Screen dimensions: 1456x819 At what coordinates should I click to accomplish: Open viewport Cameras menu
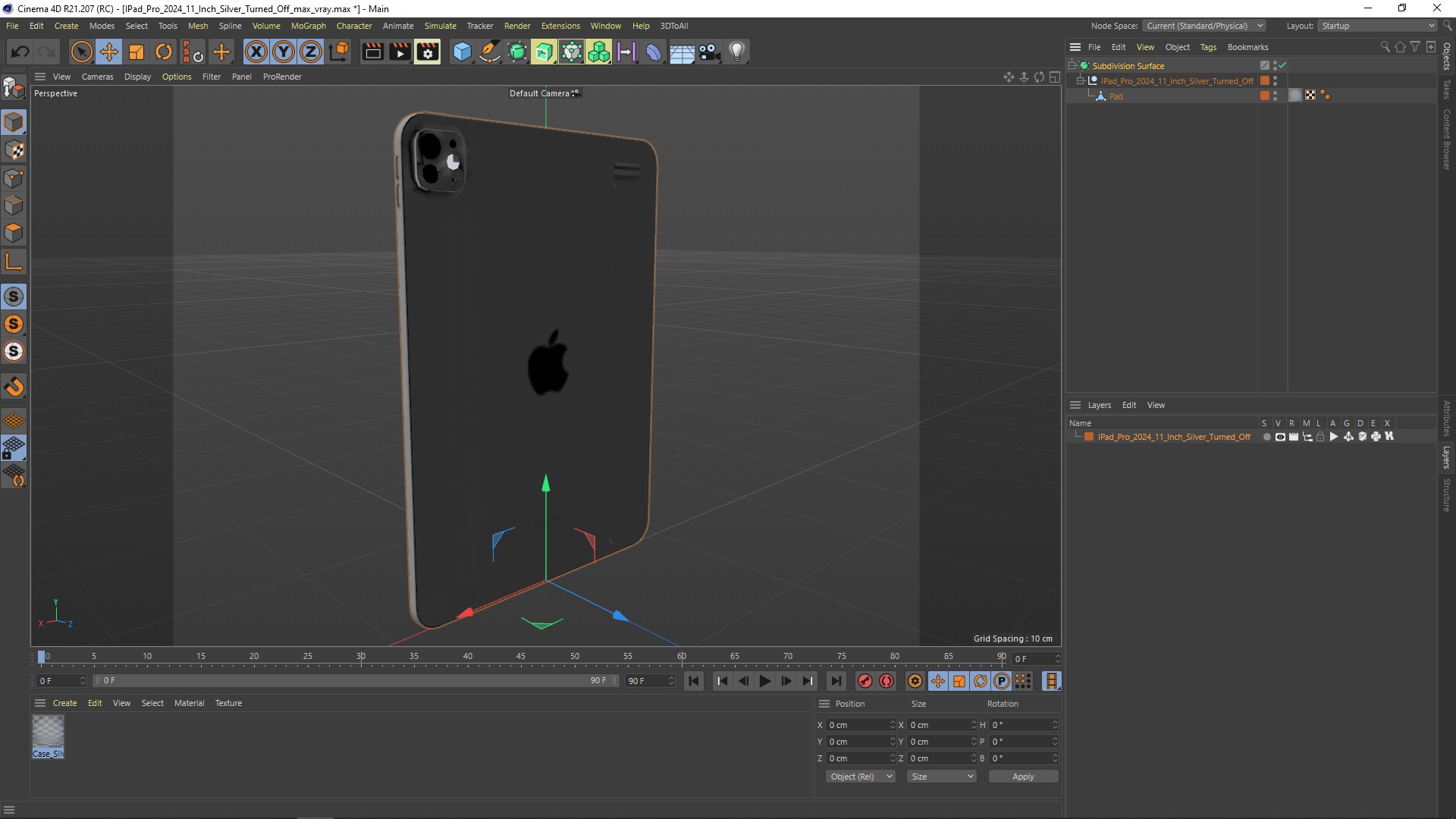97,77
